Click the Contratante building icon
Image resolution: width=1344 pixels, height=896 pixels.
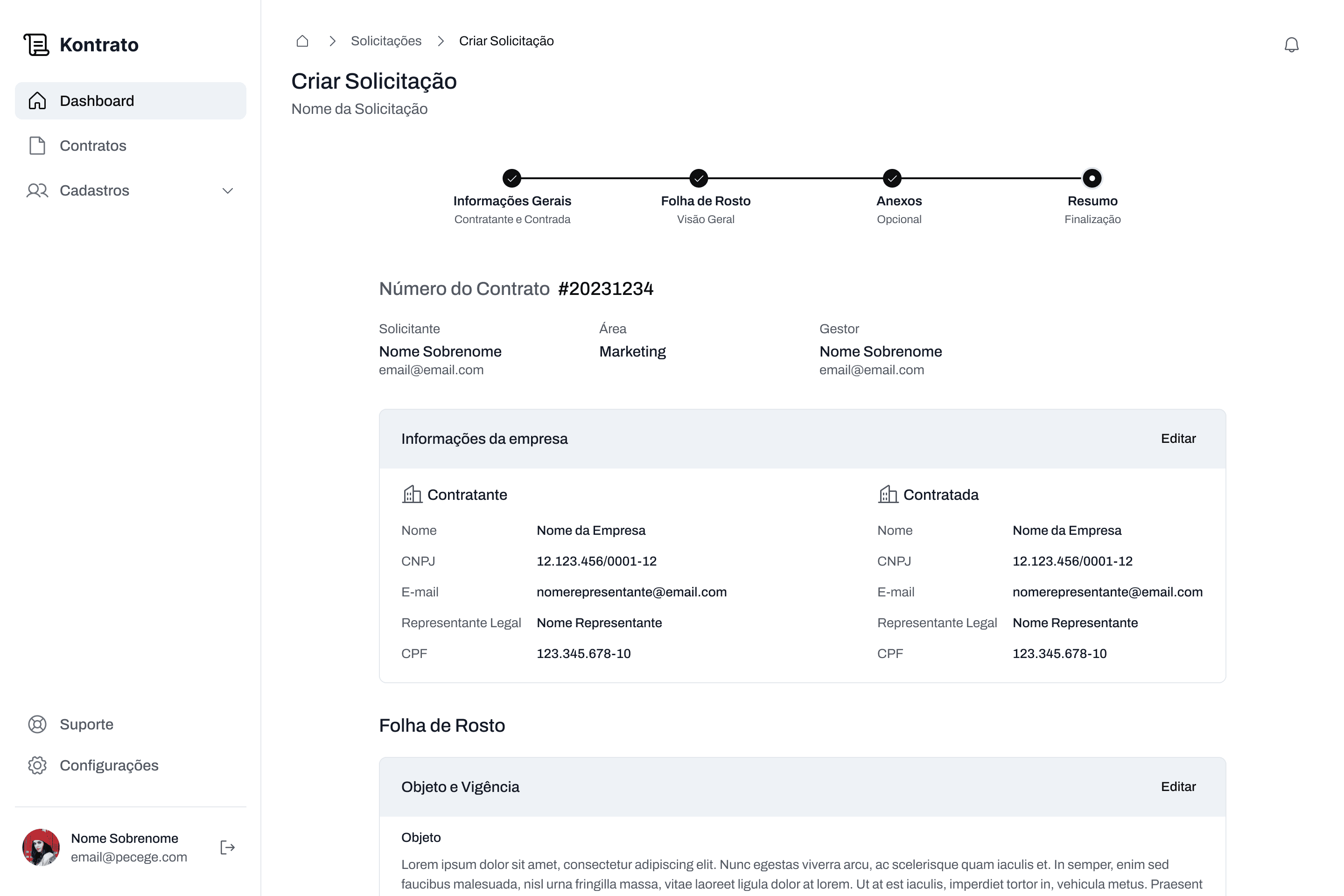point(412,494)
